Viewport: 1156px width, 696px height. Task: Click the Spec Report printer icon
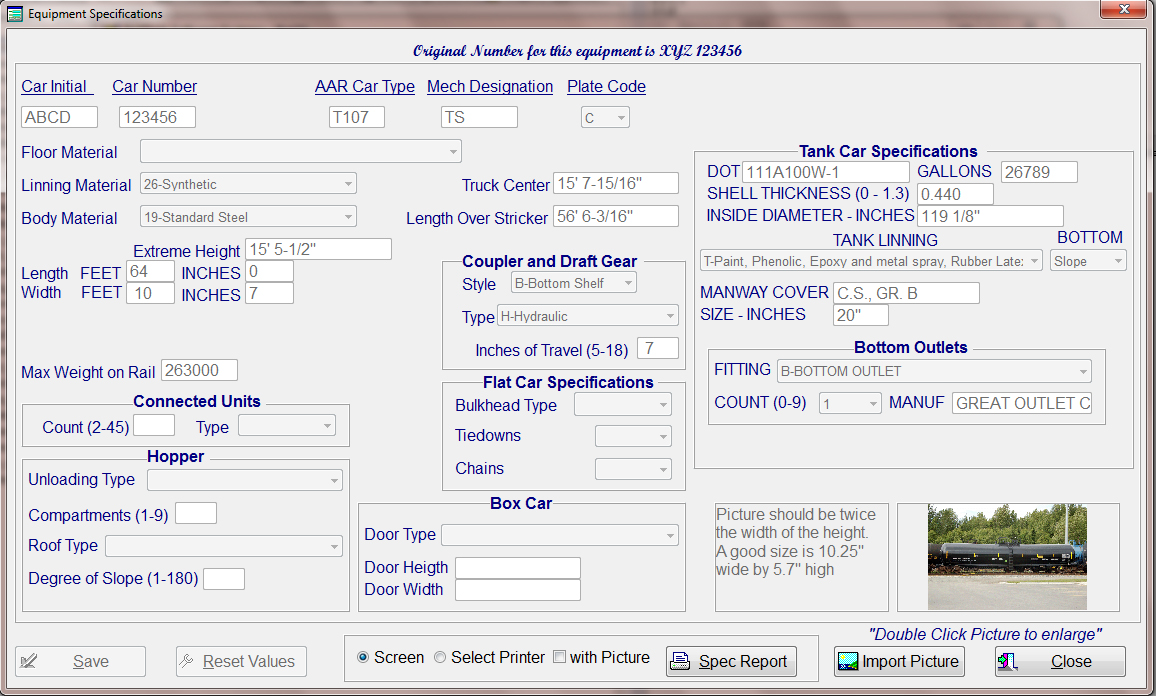(680, 661)
